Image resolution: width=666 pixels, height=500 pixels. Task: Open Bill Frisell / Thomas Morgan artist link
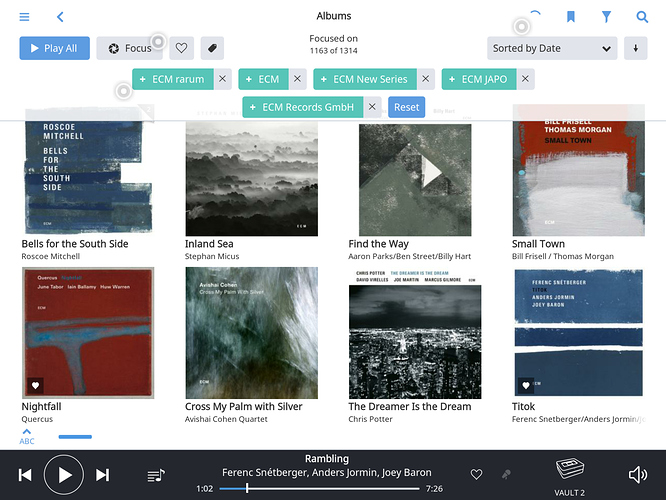click(563, 256)
